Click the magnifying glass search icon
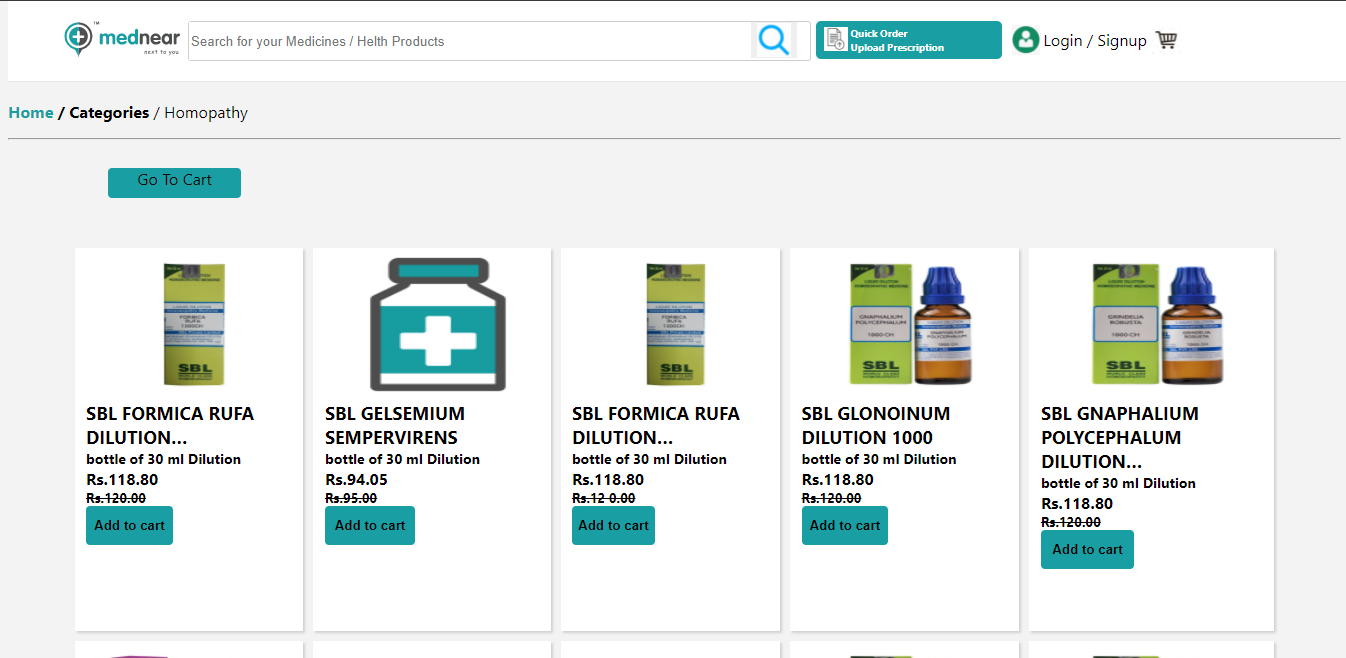This screenshot has width=1346, height=658. tap(773, 40)
